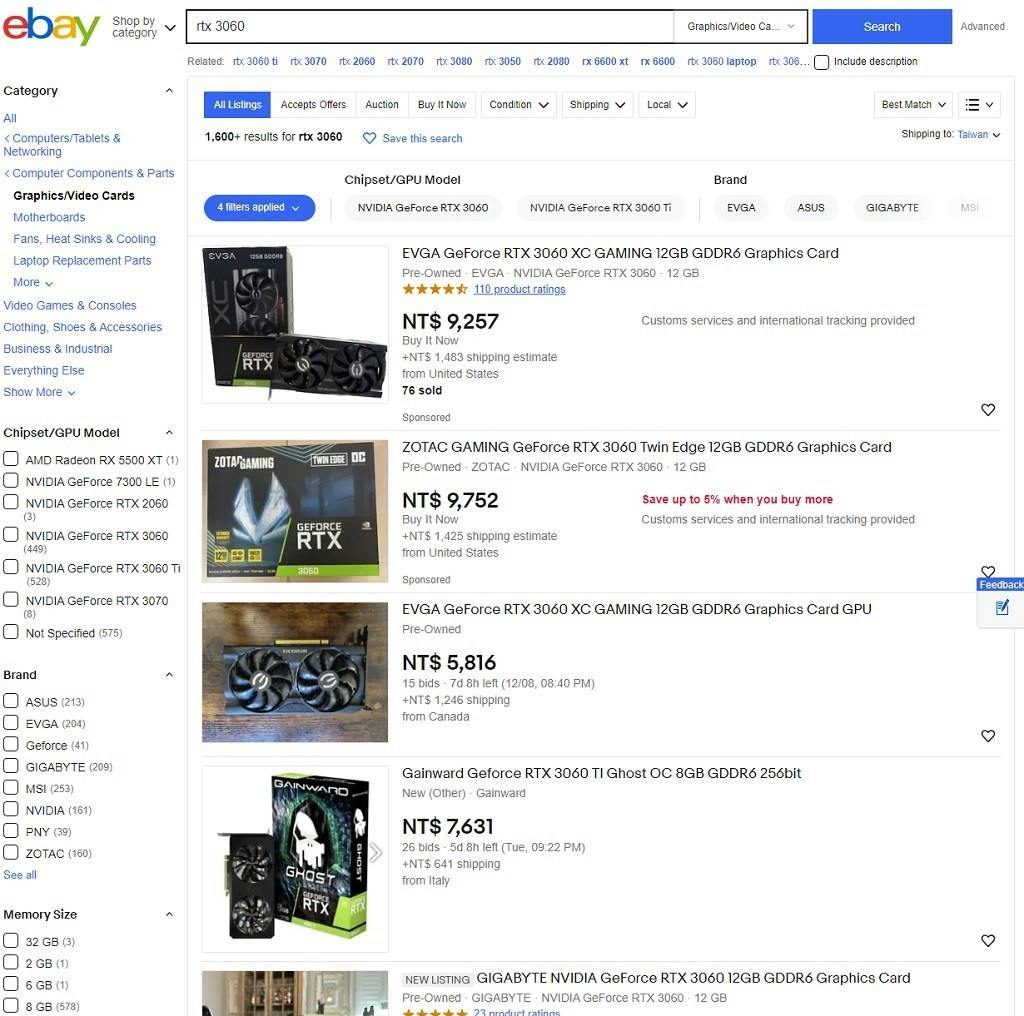Enable the MSI brand checkbox

(x=10, y=787)
